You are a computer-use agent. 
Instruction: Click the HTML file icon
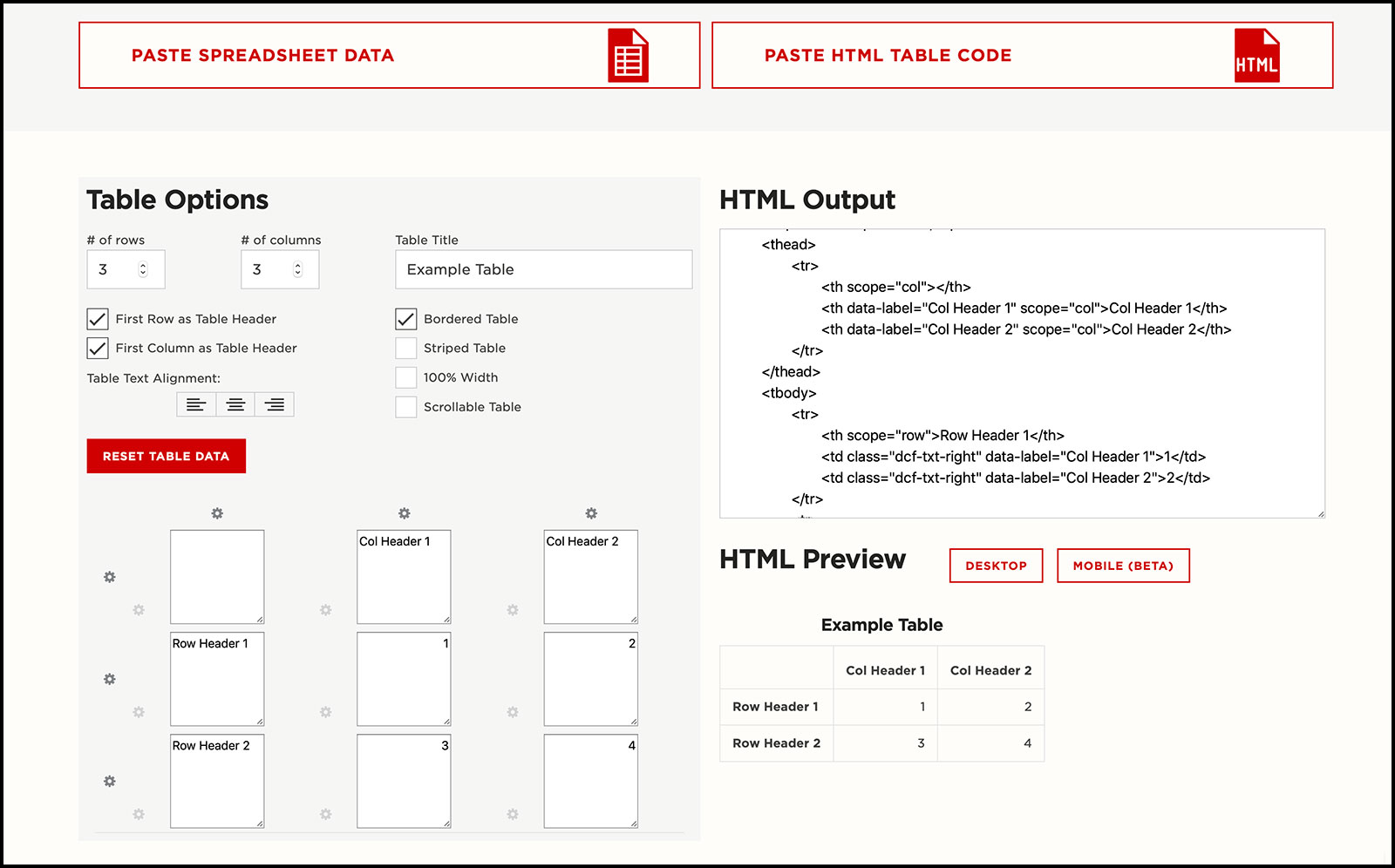(1256, 56)
